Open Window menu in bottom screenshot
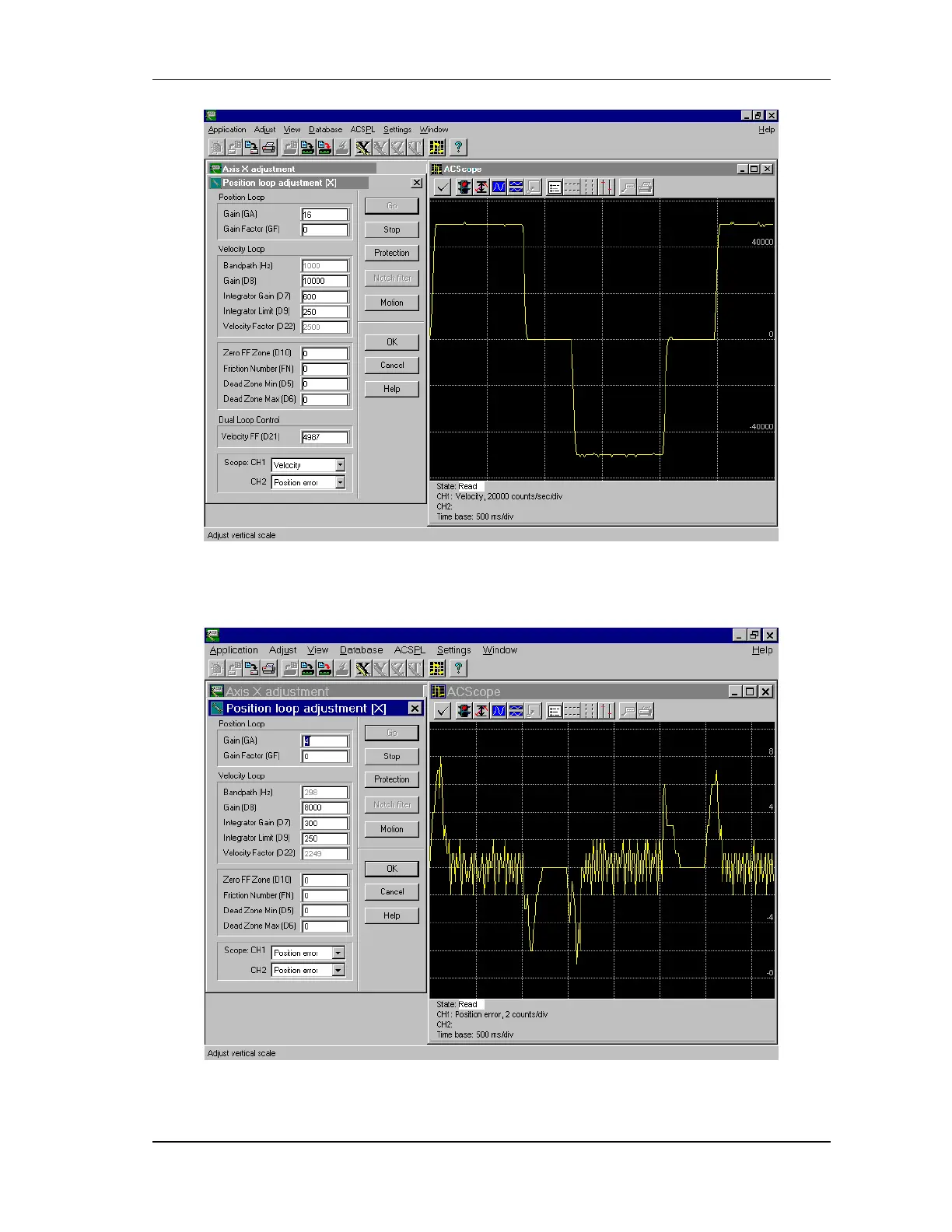 [x=500, y=650]
